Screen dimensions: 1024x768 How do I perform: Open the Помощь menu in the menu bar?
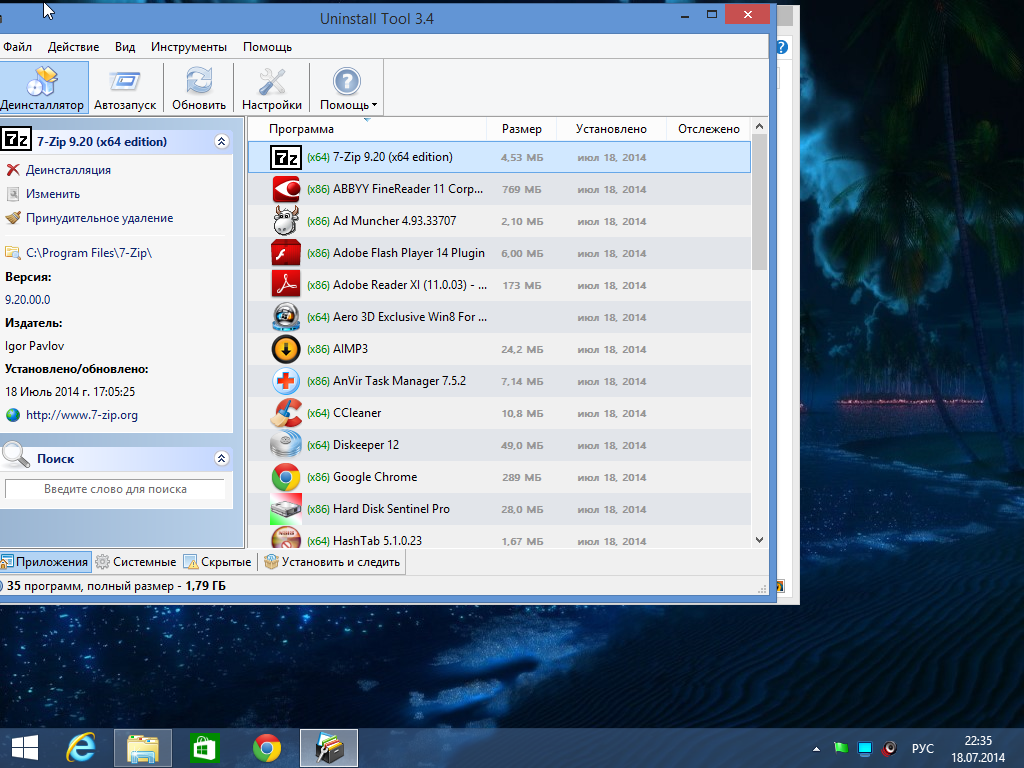[267, 47]
